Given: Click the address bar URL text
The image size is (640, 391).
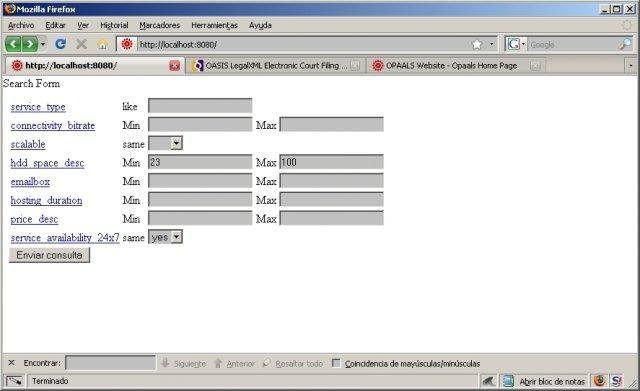Looking at the screenshot, I should click(178, 44).
